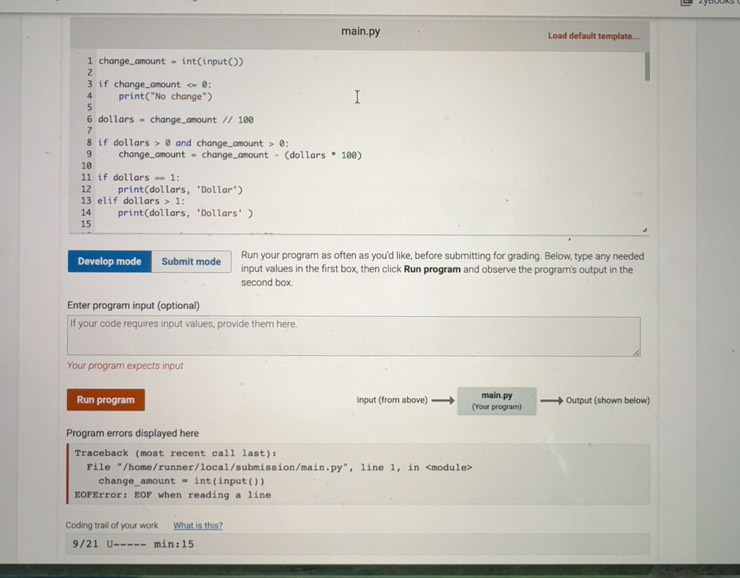740x578 pixels.
Task: Click the code editor vertical scrollbar
Action: [x=647, y=68]
